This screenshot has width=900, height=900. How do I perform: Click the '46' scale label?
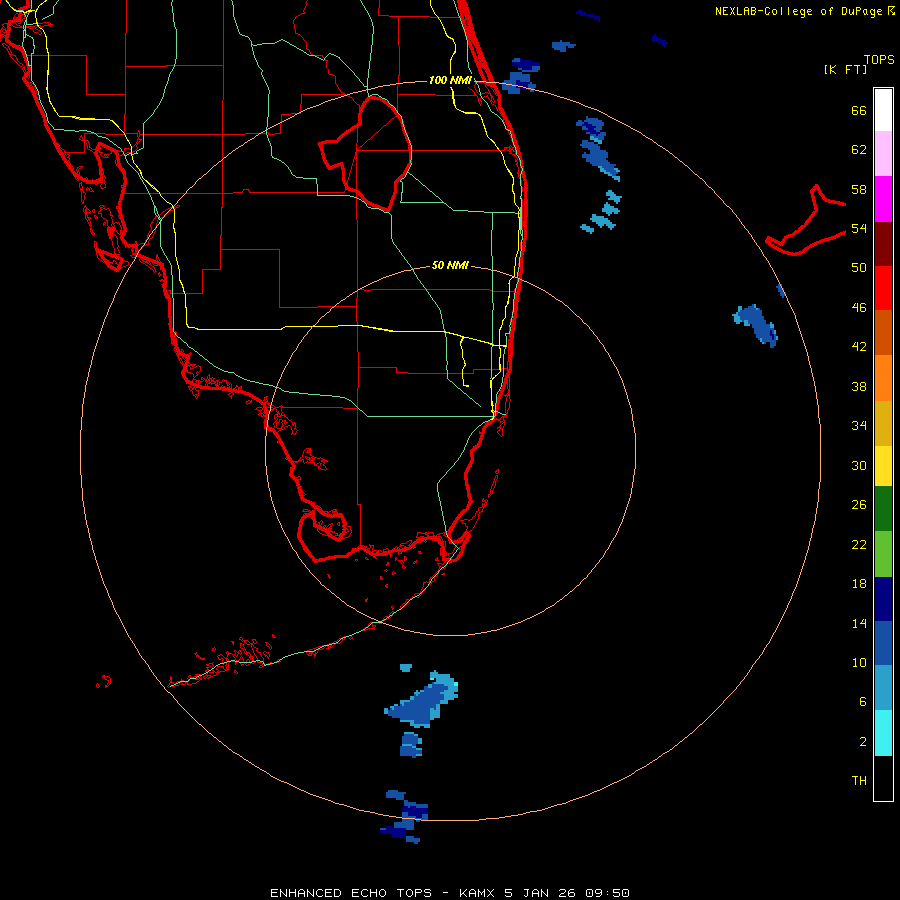pos(859,308)
